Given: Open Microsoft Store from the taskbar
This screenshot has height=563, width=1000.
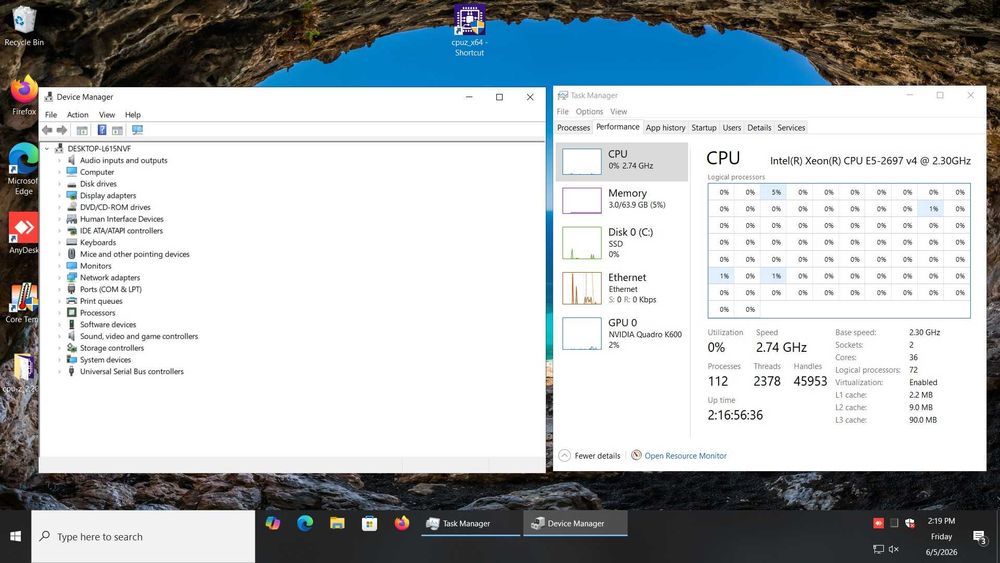Looking at the screenshot, I should pyautogui.click(x=369, y=523).
